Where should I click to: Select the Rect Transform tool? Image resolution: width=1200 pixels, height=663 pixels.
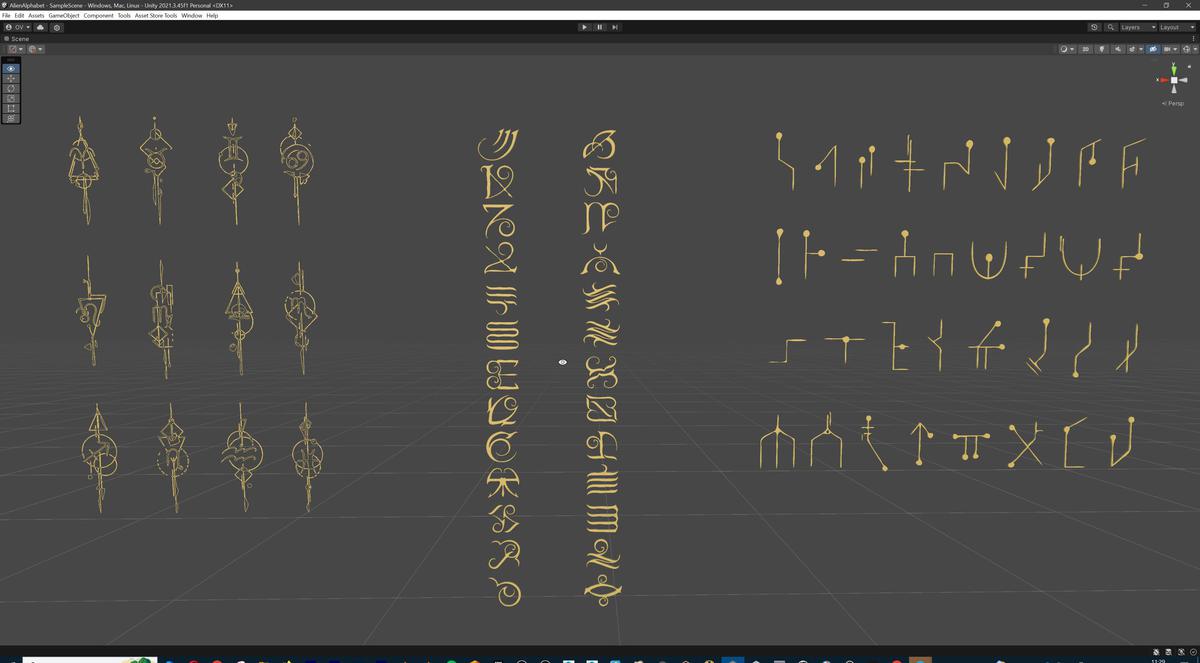coord(12,108)
